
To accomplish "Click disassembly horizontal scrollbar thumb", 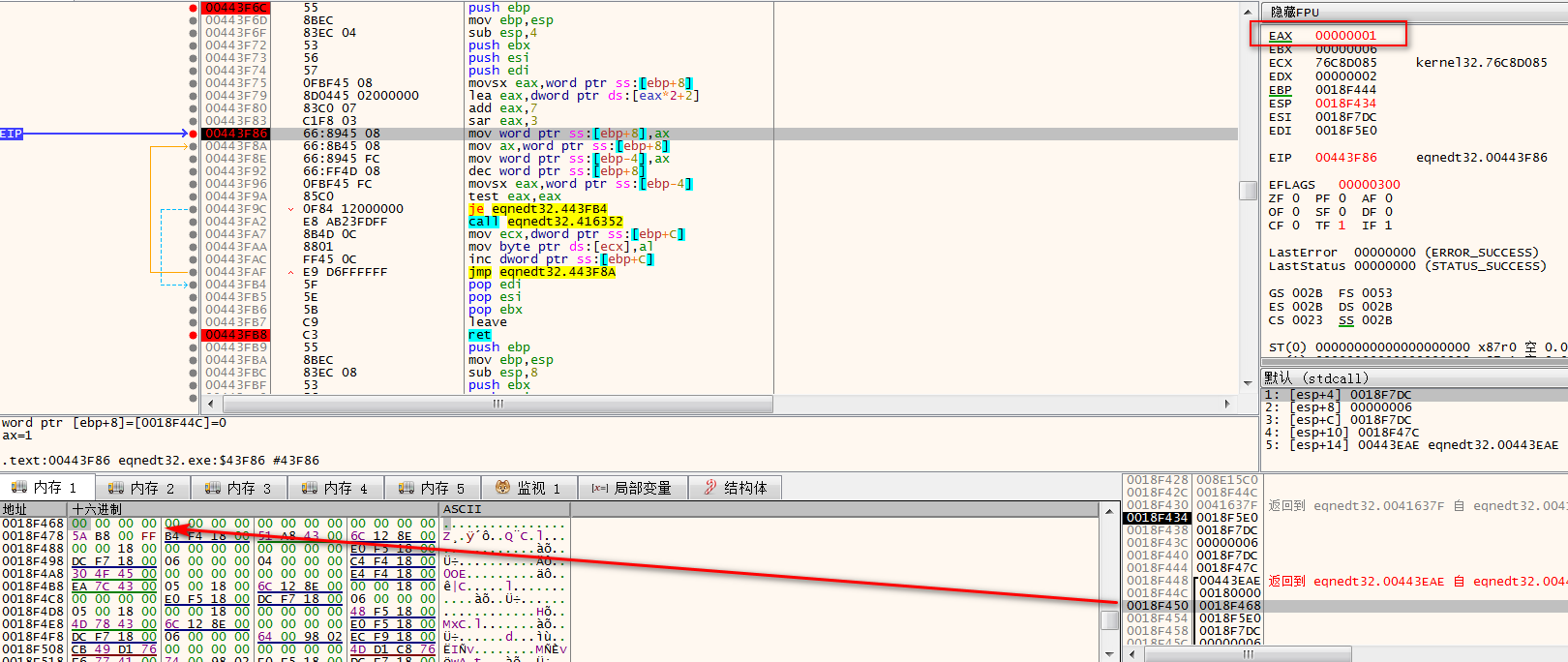I will tap(498, 404).
